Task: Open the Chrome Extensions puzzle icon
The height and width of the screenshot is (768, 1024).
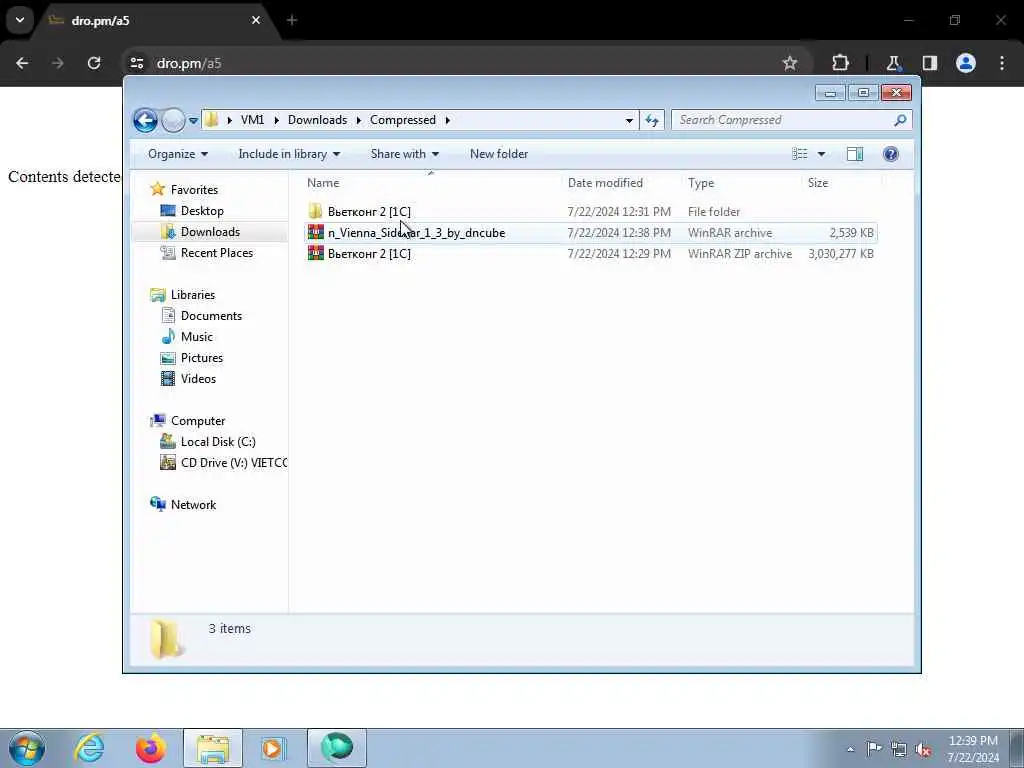Action: click(840, 63)
